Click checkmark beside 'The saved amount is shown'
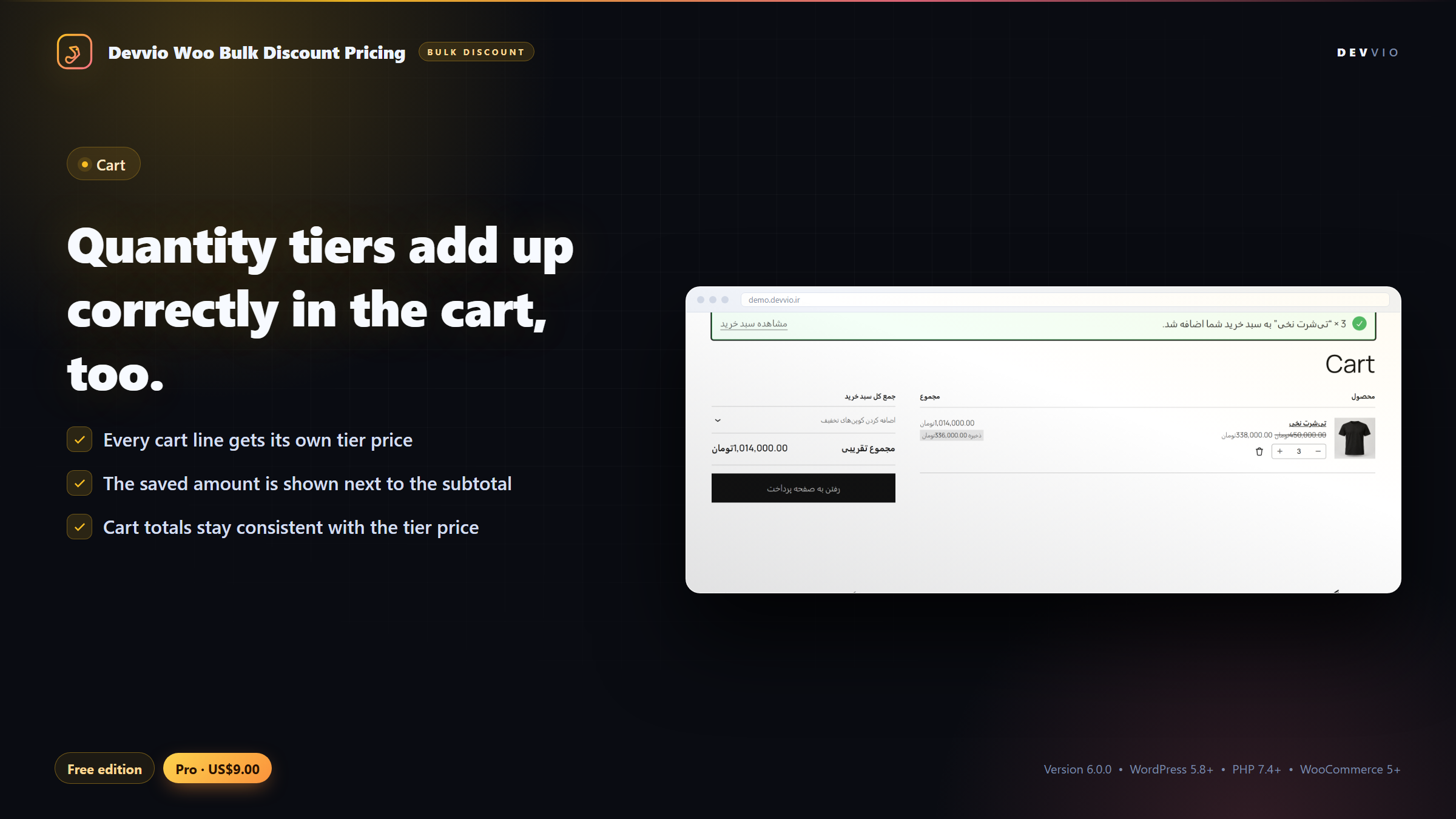This screenshot has width=1456, height=819. click(79, 484)
